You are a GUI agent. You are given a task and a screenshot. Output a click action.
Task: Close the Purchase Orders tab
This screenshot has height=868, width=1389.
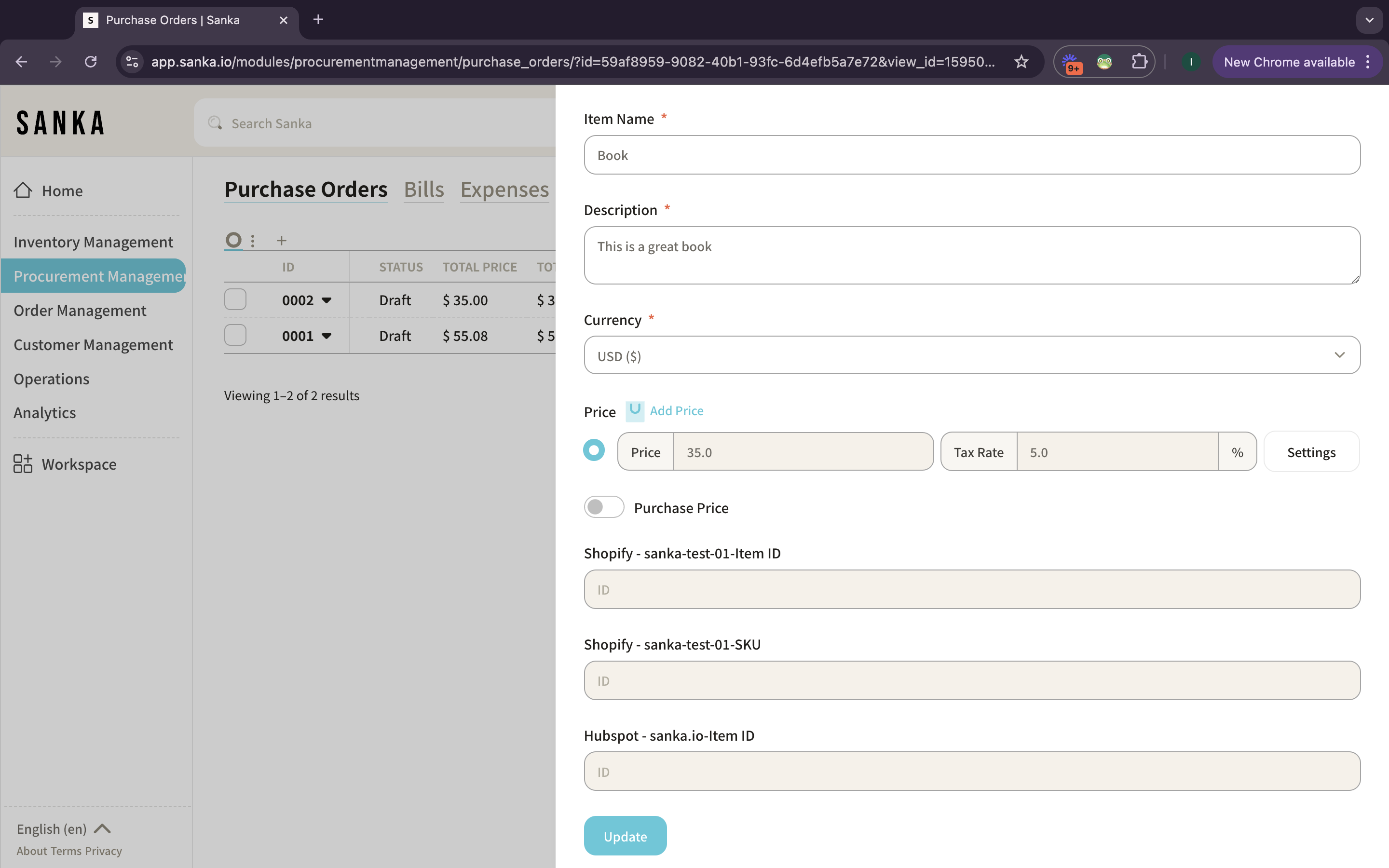[284, 20]
